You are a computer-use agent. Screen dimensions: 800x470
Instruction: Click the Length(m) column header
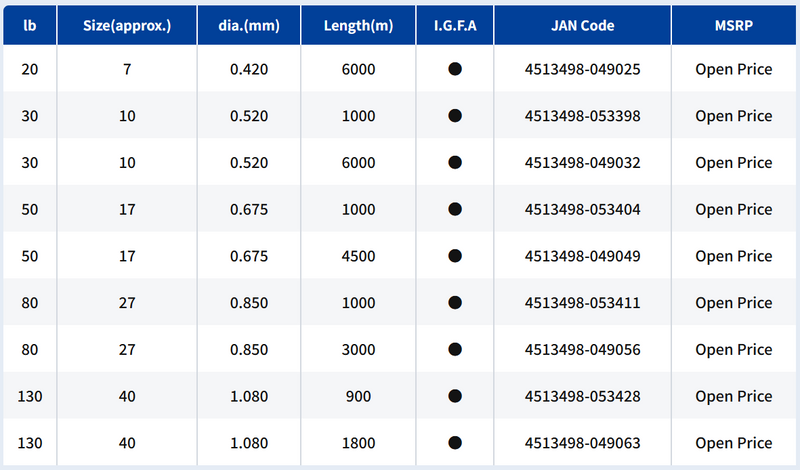358,25
